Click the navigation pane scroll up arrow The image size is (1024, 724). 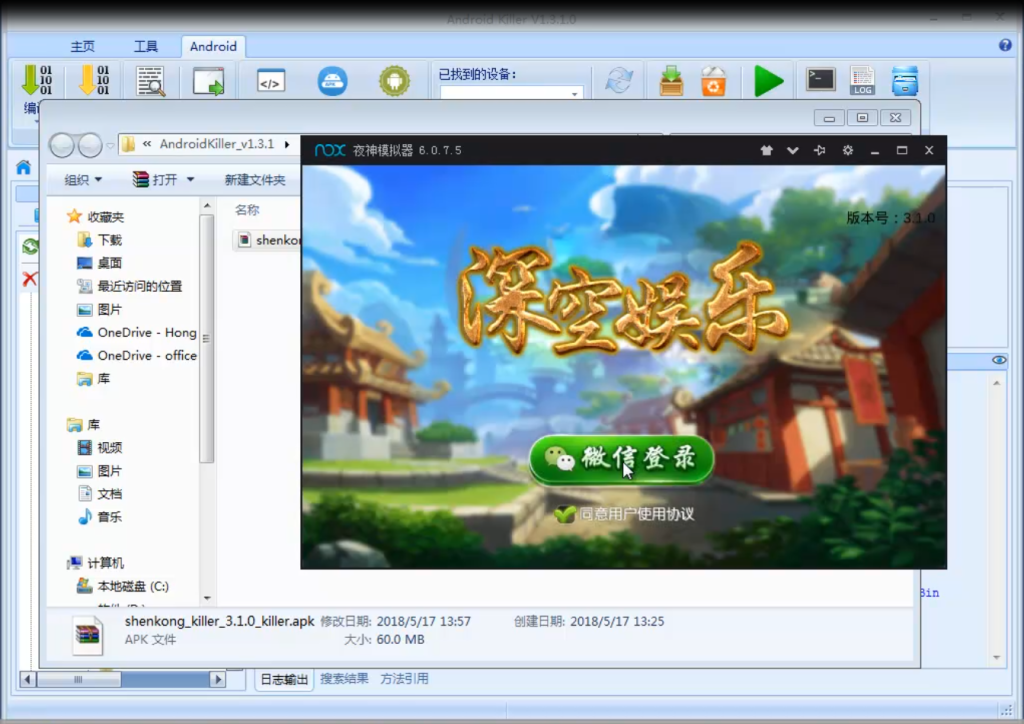(207, 206)
